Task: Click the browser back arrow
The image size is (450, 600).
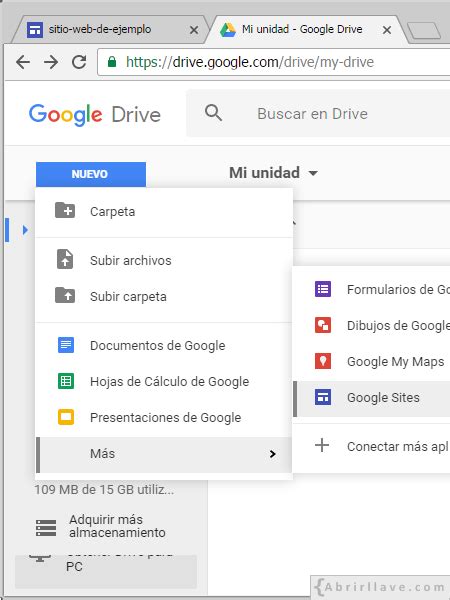Action: pyautogui.click(x=23, y=62)
